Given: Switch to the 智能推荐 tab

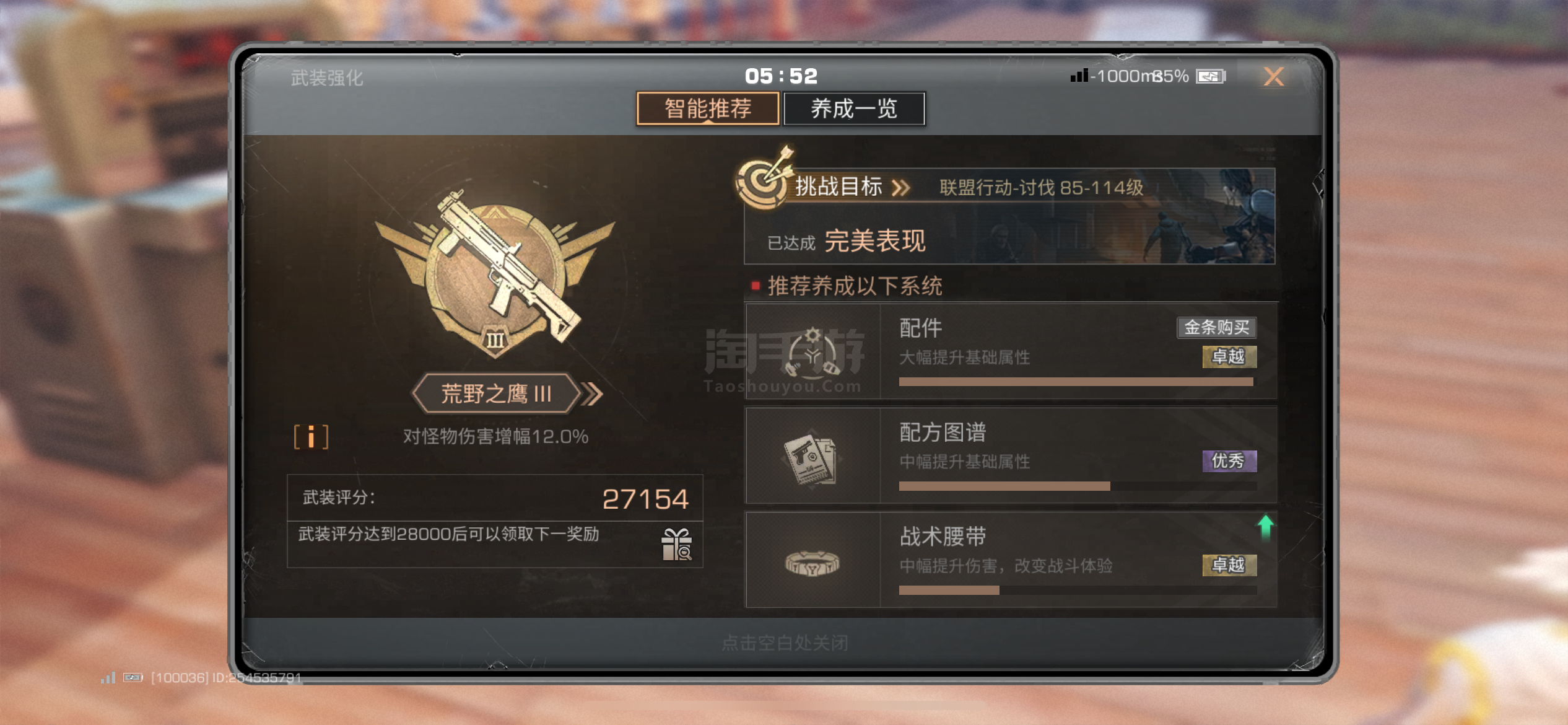Looking at the screenshot, I should pos(708,108).
